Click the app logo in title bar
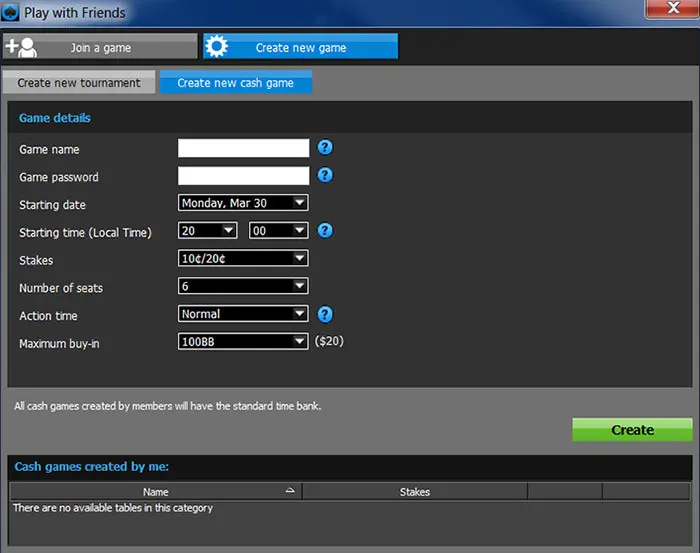This screenshot has width=700, height=553. 11,13
